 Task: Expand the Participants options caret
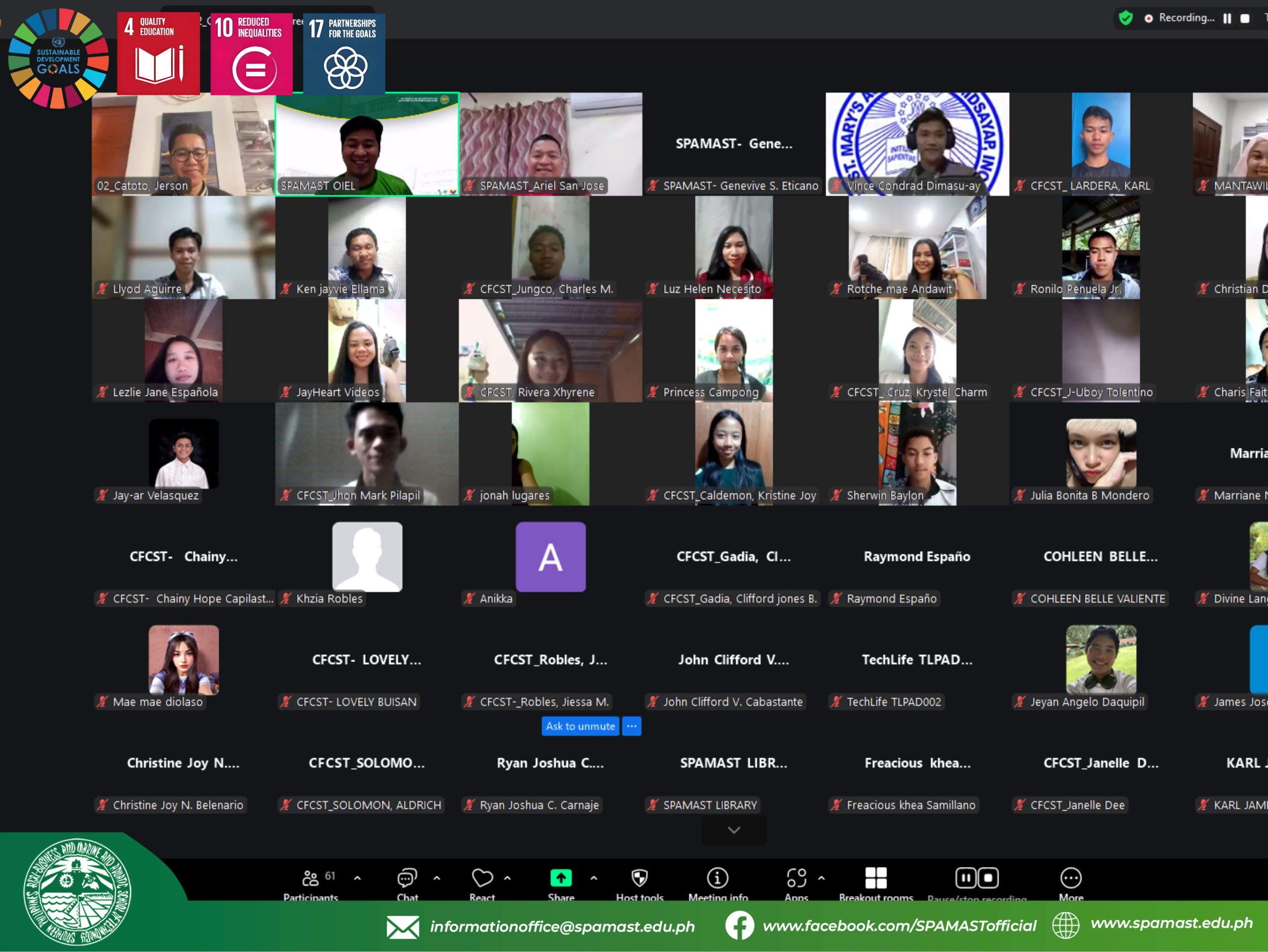(358, 878)
